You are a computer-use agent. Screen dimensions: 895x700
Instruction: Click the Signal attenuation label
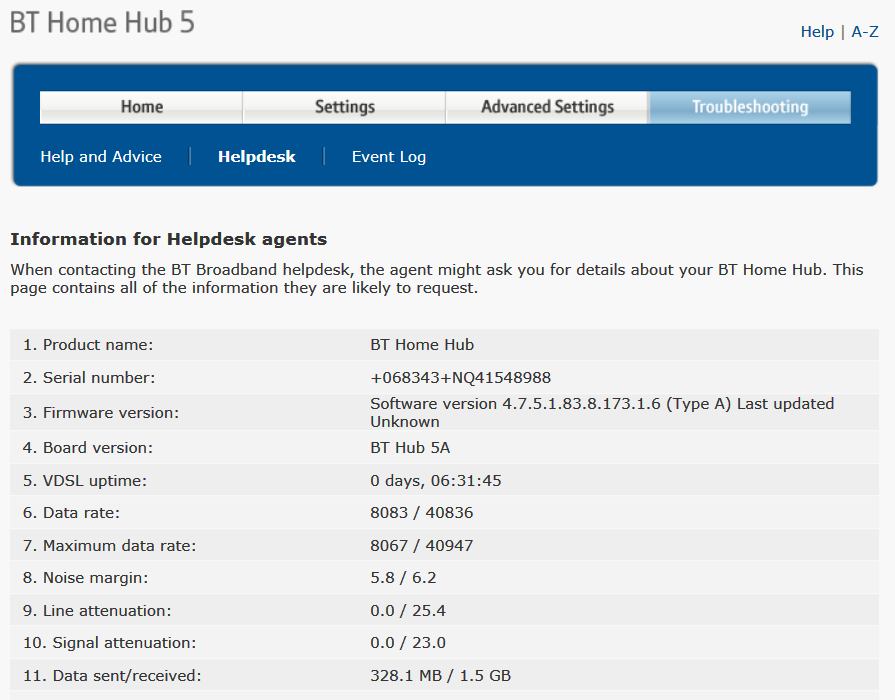pos(109,643)
